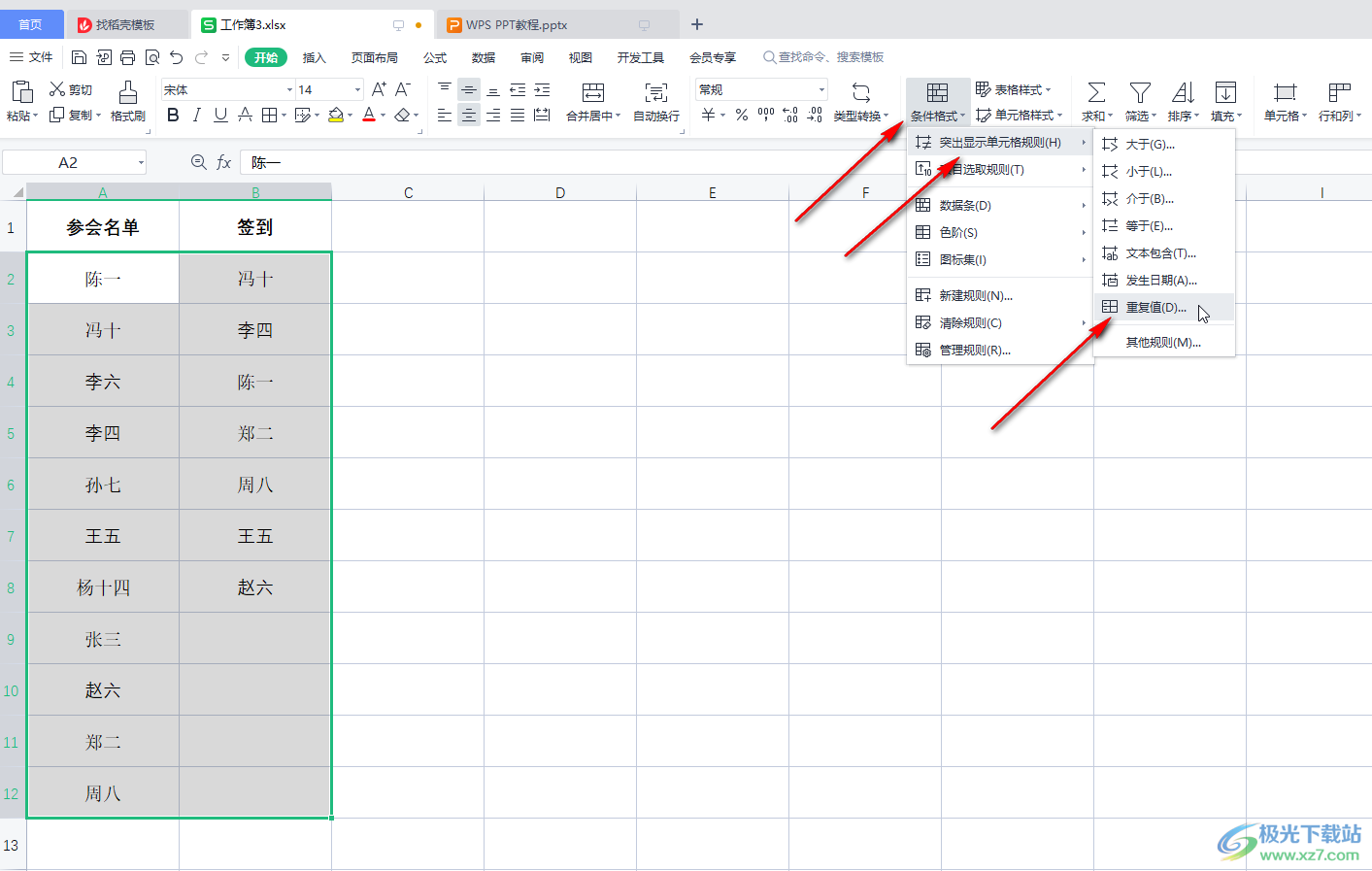Select Text Contains rule (文本包含)
This screenshot has width=1372, height=871.
click(x=1163, y=252)
